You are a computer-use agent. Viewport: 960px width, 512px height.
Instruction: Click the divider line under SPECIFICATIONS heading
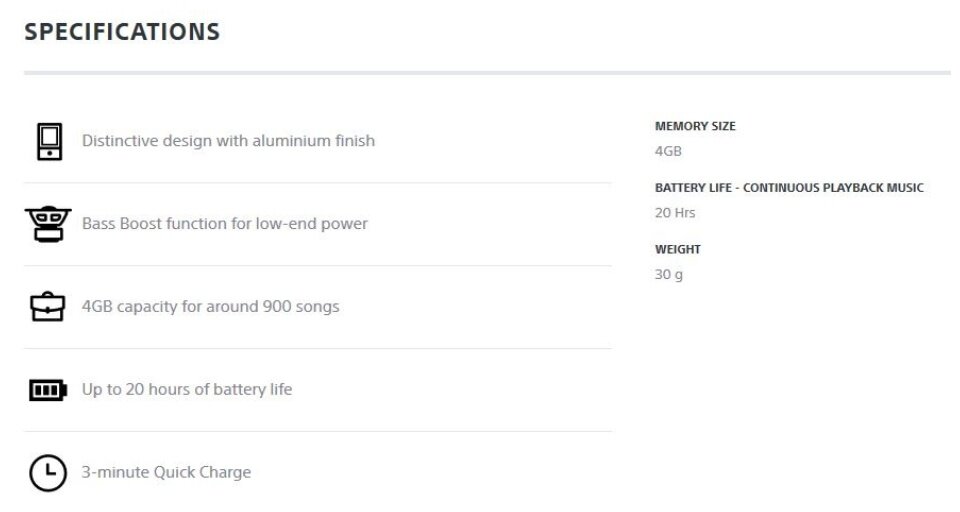pos(487,73)
